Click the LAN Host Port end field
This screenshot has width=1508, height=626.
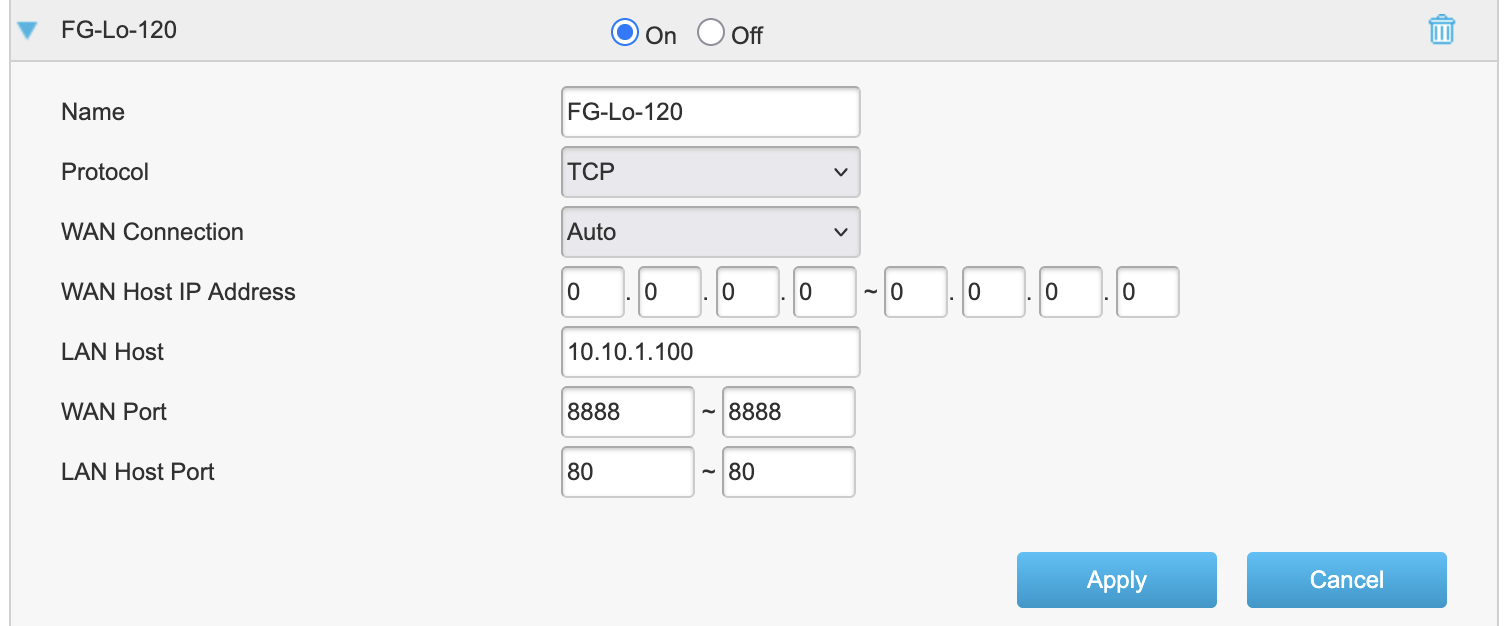pyautogui.click(x=788, y=472)
